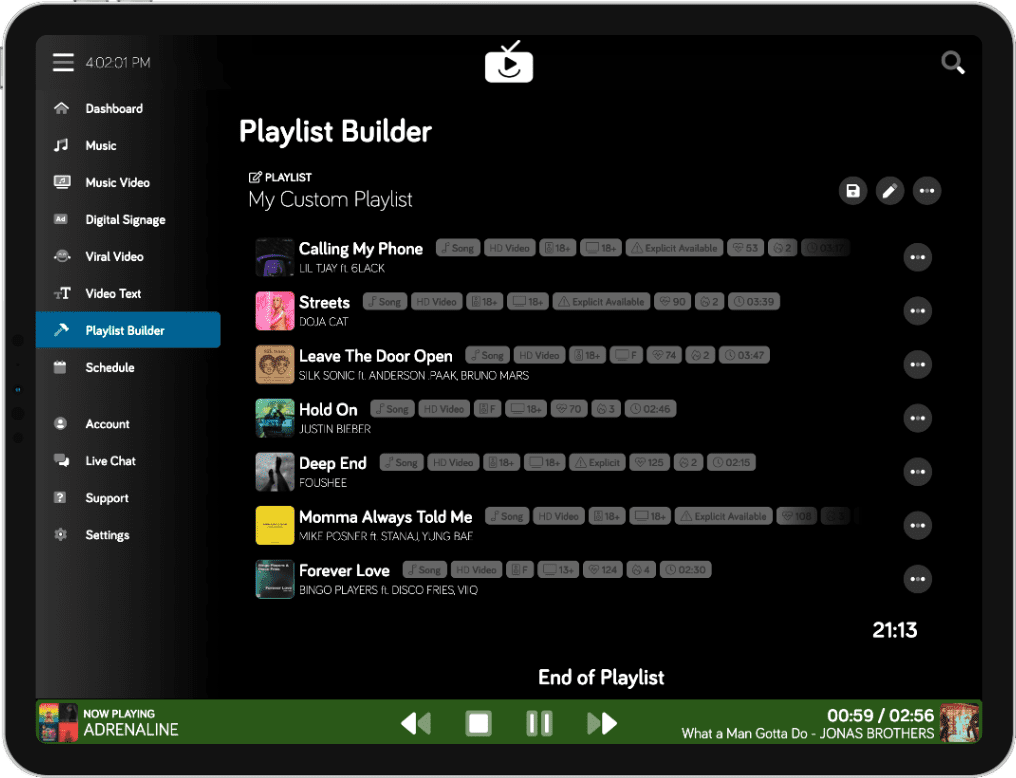The width and height of the screenshot is (1016, 778).
Task: Open options for Calling My Phone
Action: (918, 257)
